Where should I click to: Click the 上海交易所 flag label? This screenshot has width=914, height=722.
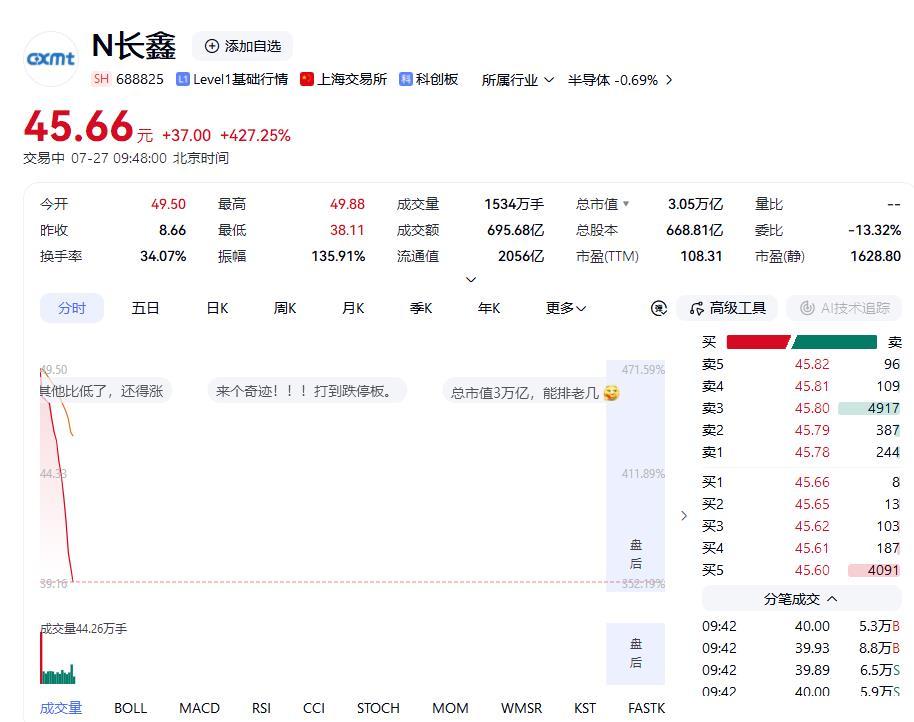tap(343, 79)
